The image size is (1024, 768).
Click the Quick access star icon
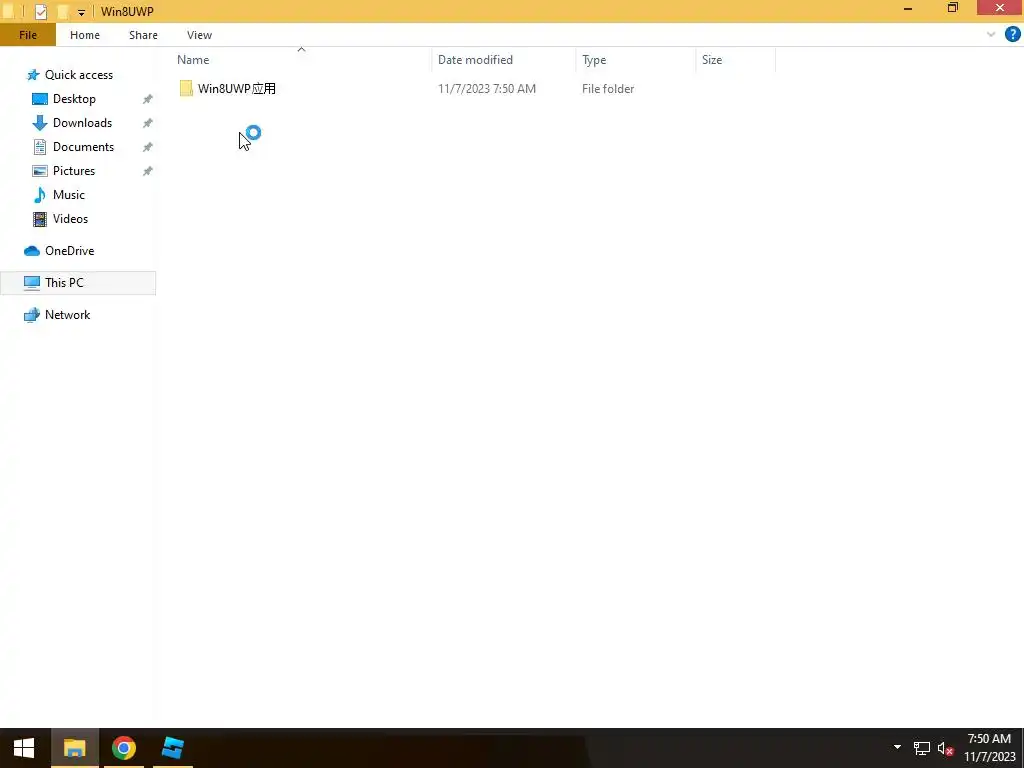point(33,75)
